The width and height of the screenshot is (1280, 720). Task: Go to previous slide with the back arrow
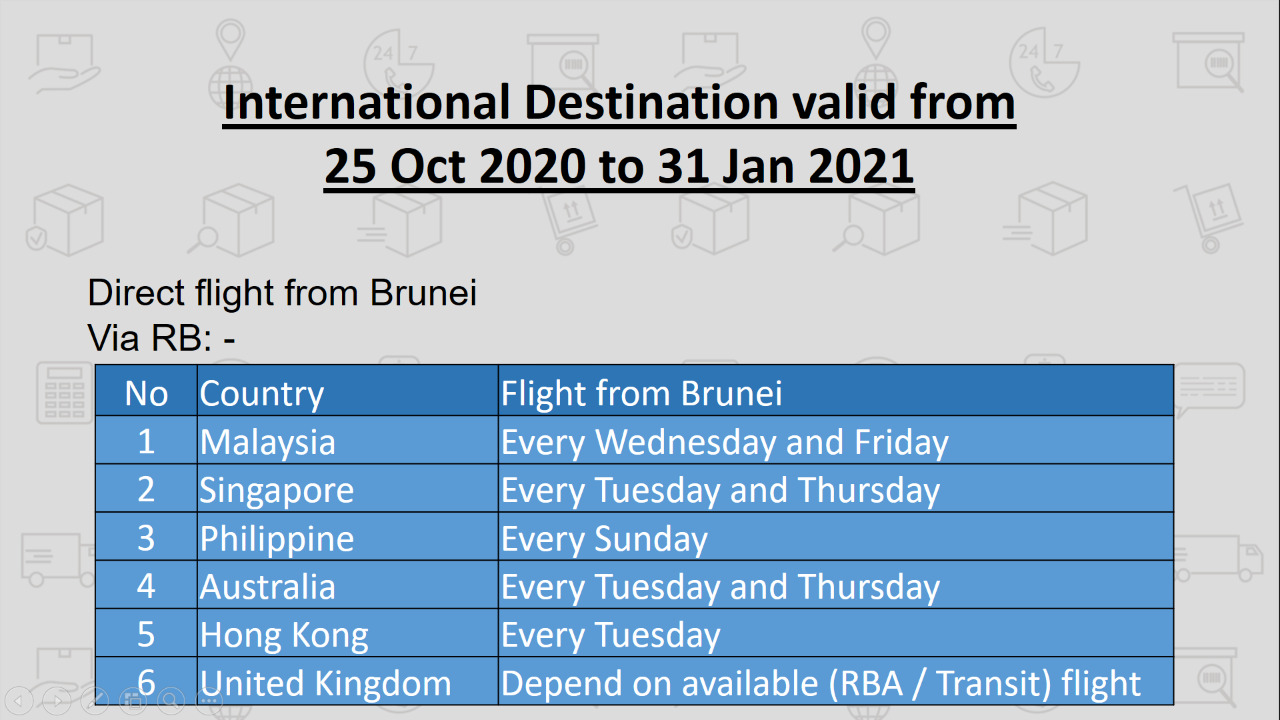click(19, 701)
